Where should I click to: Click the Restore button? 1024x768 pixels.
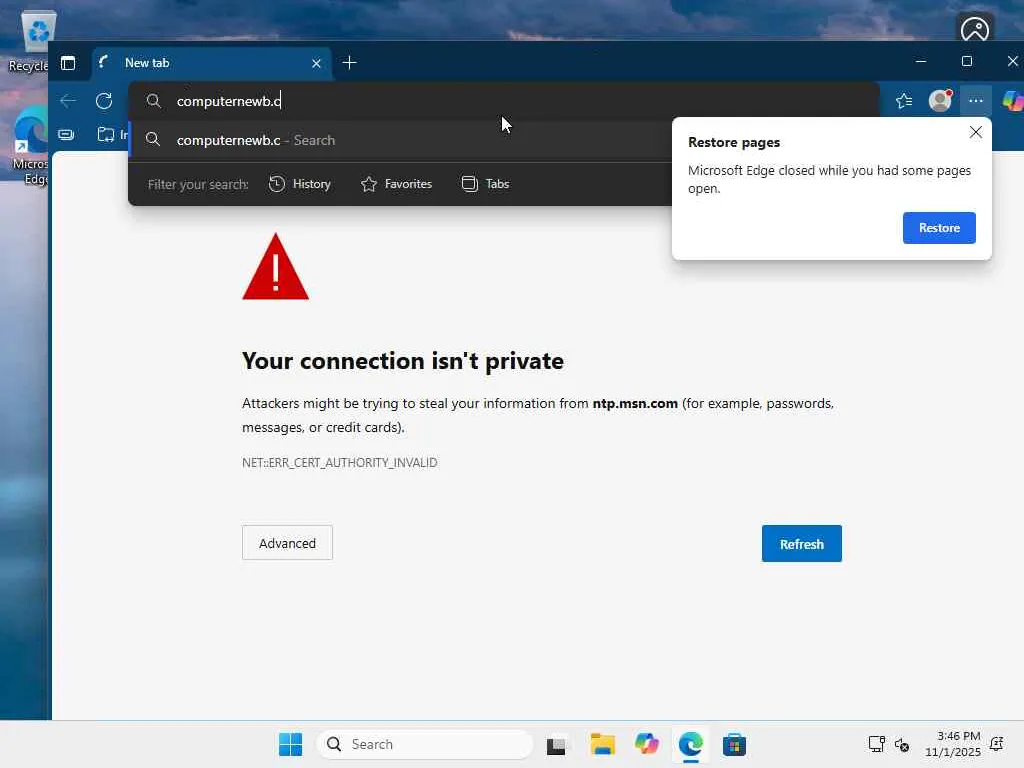(939, 228)
